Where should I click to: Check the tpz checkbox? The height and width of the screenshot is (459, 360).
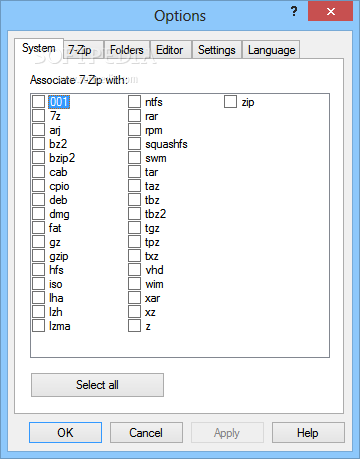pyautogui.click(x=134, y=242)
